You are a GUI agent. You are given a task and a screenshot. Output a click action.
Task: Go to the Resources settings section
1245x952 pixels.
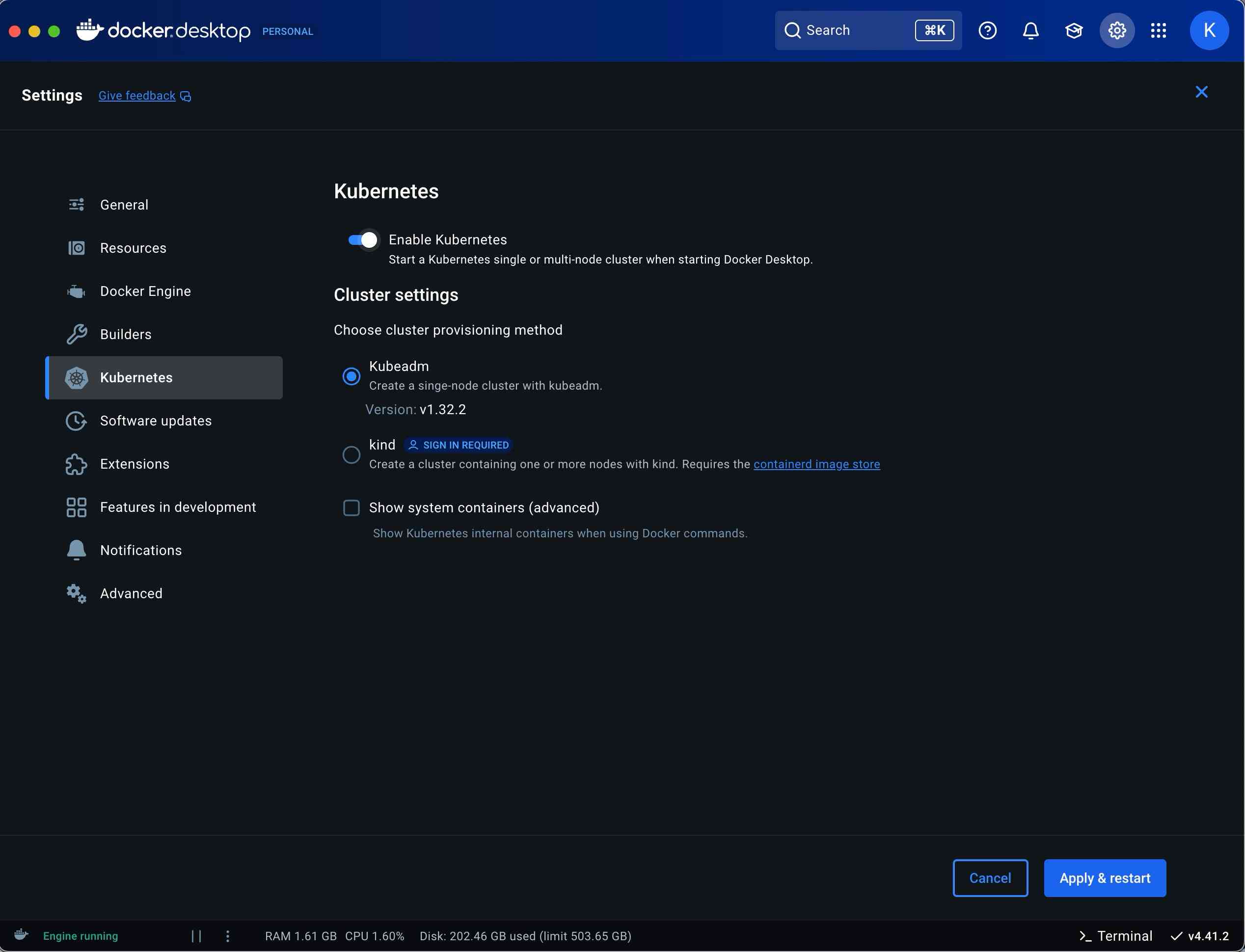(133, 248)
